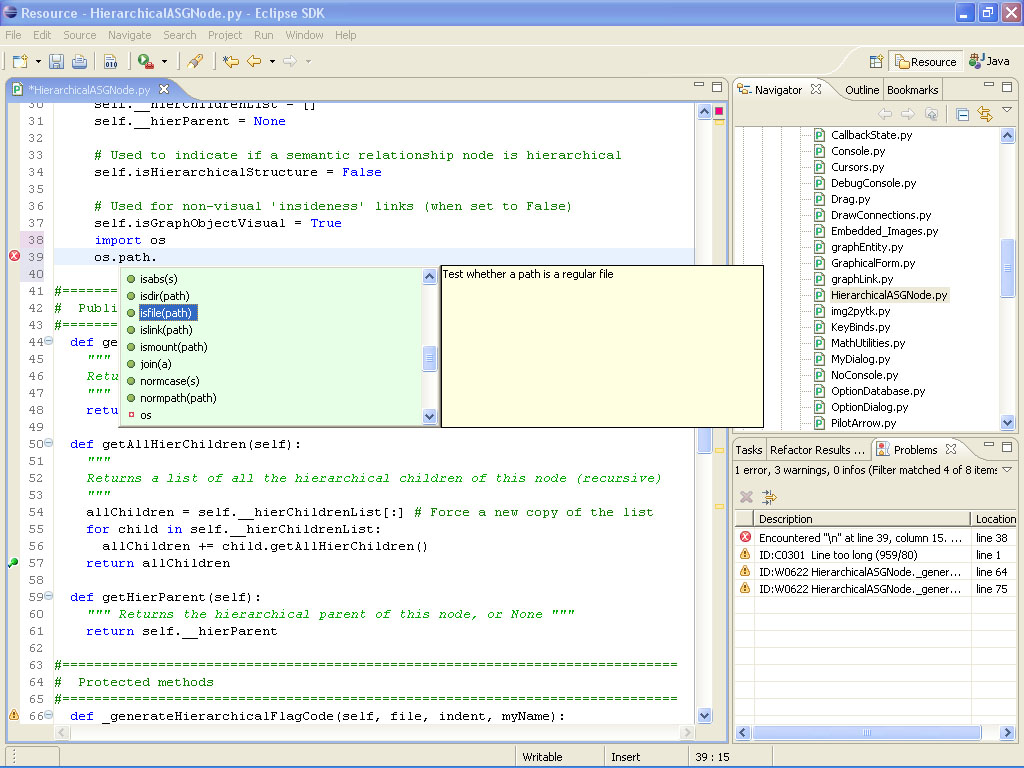Collapse all in Navigator with collapse icon
This screenshot has height=768, width=1024.
coord(962,113)
